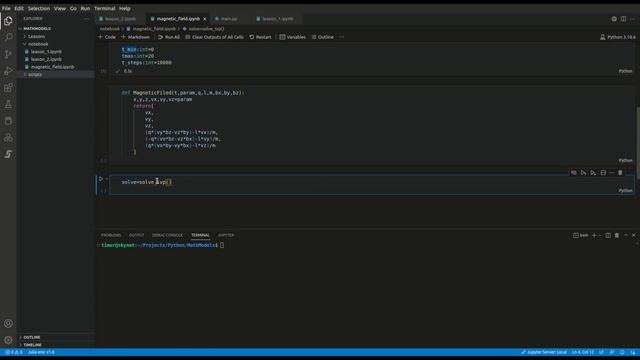Open the Selection menu
Image resolution: width=640 pixels, height=360 pixels.
pos(39,8)
